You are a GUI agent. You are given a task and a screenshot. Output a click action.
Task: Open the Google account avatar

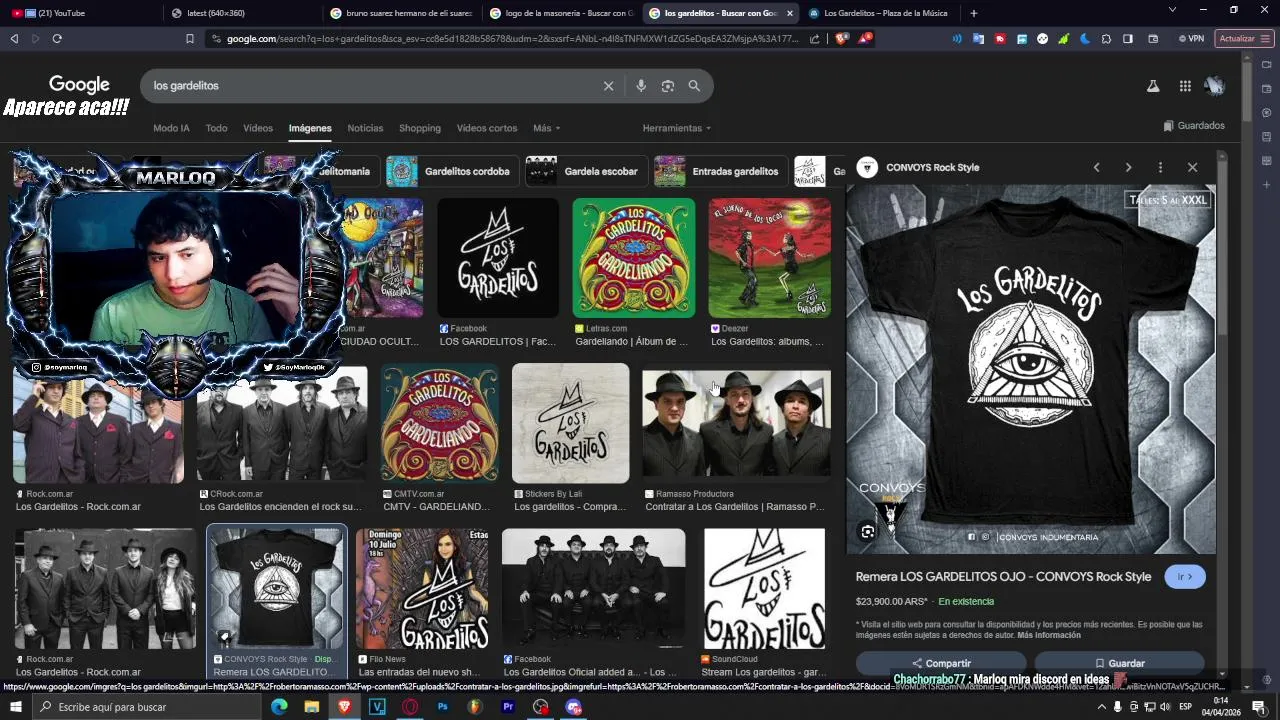(x=1215, y=86)
